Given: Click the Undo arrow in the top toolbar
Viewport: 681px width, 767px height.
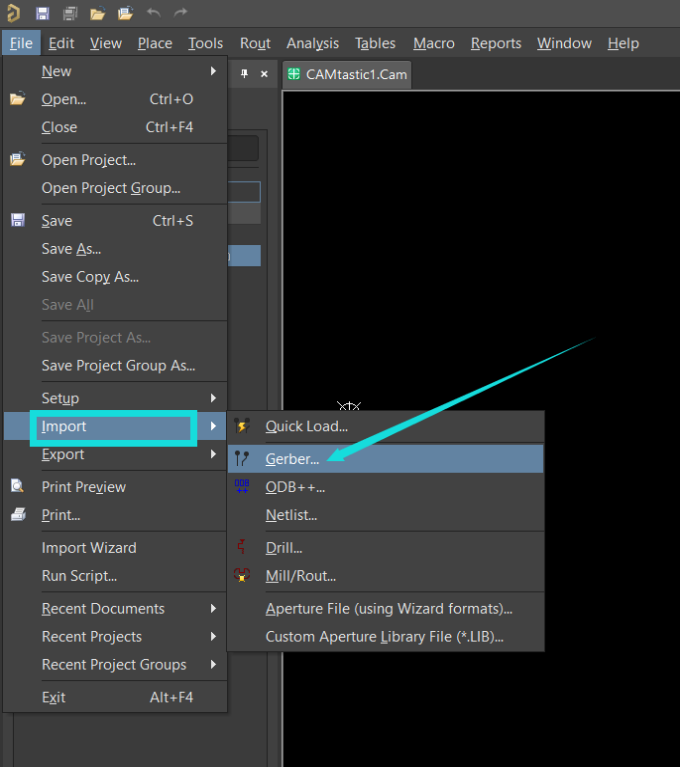Looking at the screenshot, I should (x=153, y=14).
